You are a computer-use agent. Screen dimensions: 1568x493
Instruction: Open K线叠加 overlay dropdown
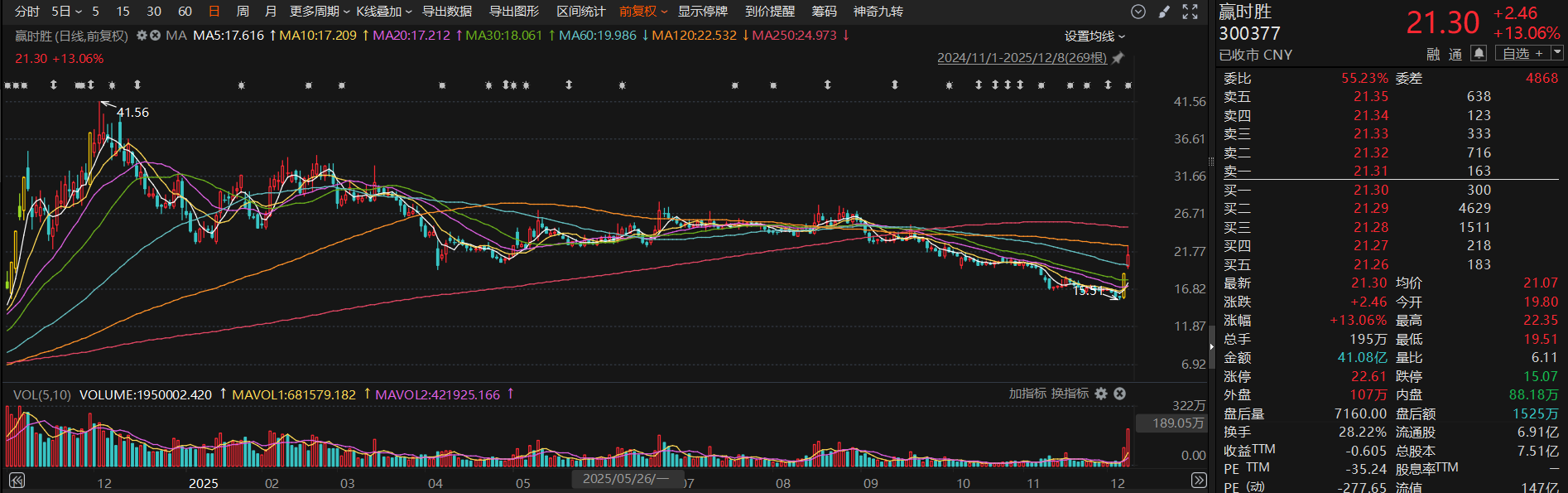coord(384,12)
